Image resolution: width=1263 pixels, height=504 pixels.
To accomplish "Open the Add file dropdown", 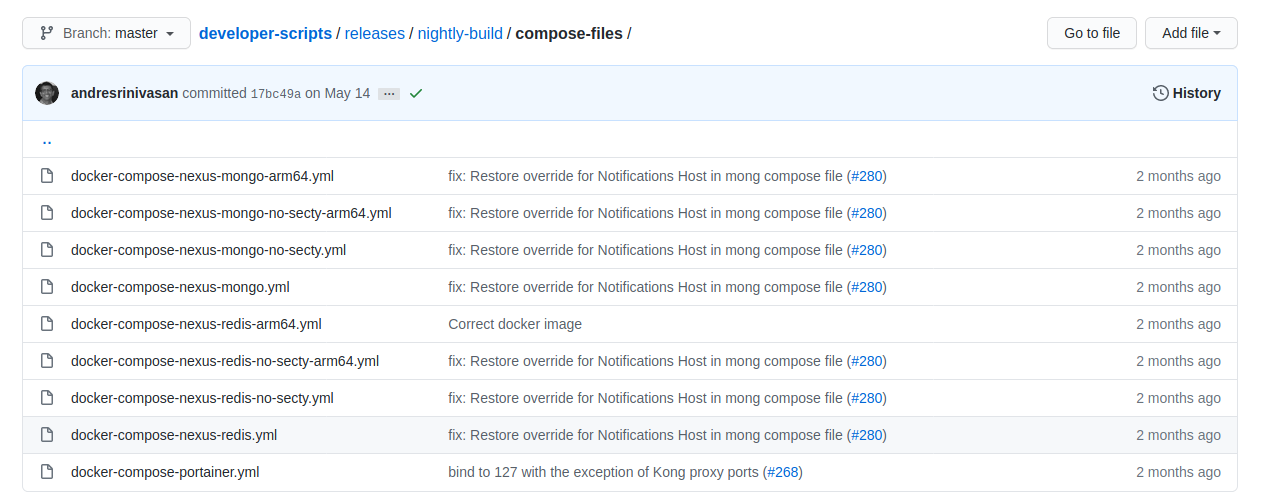I will tap(1191, 33).
